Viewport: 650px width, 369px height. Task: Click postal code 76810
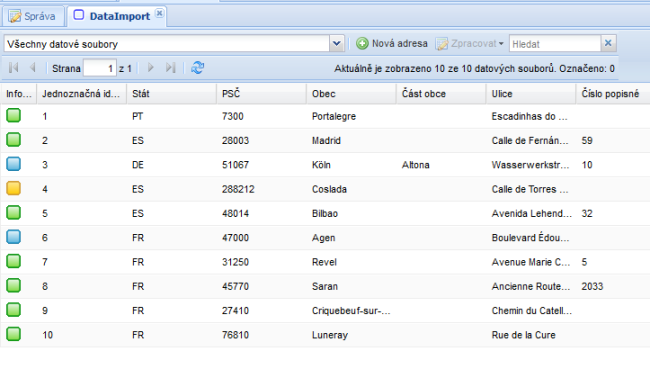pyautogui.click(x=235, y=335)
